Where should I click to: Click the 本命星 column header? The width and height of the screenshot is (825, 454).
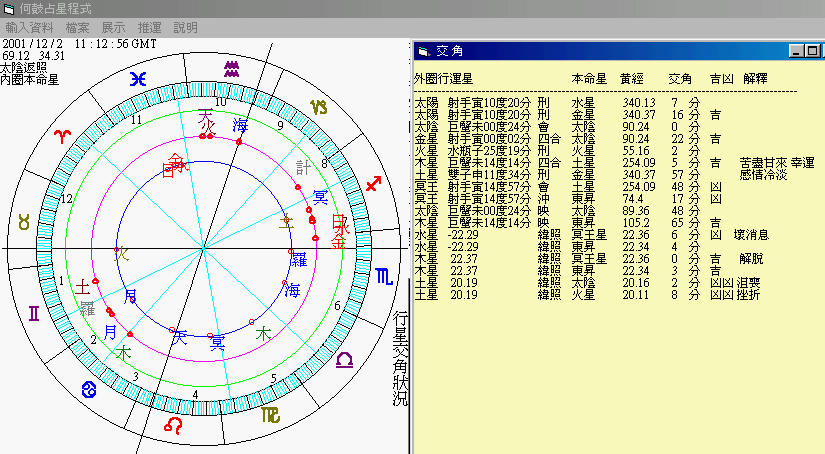click(x=589, y=79)
